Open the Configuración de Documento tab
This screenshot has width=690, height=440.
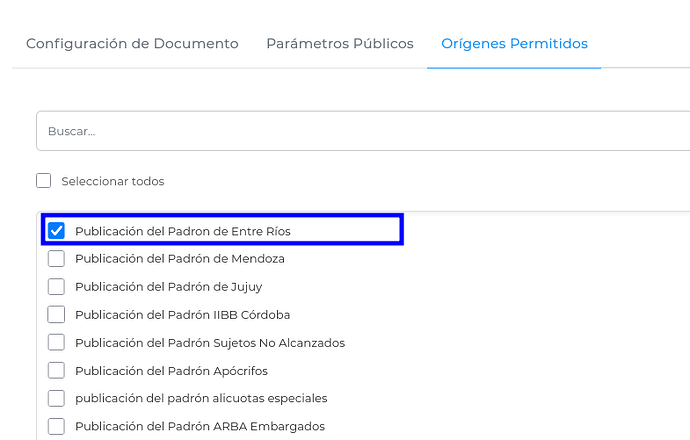pos(132,44)
